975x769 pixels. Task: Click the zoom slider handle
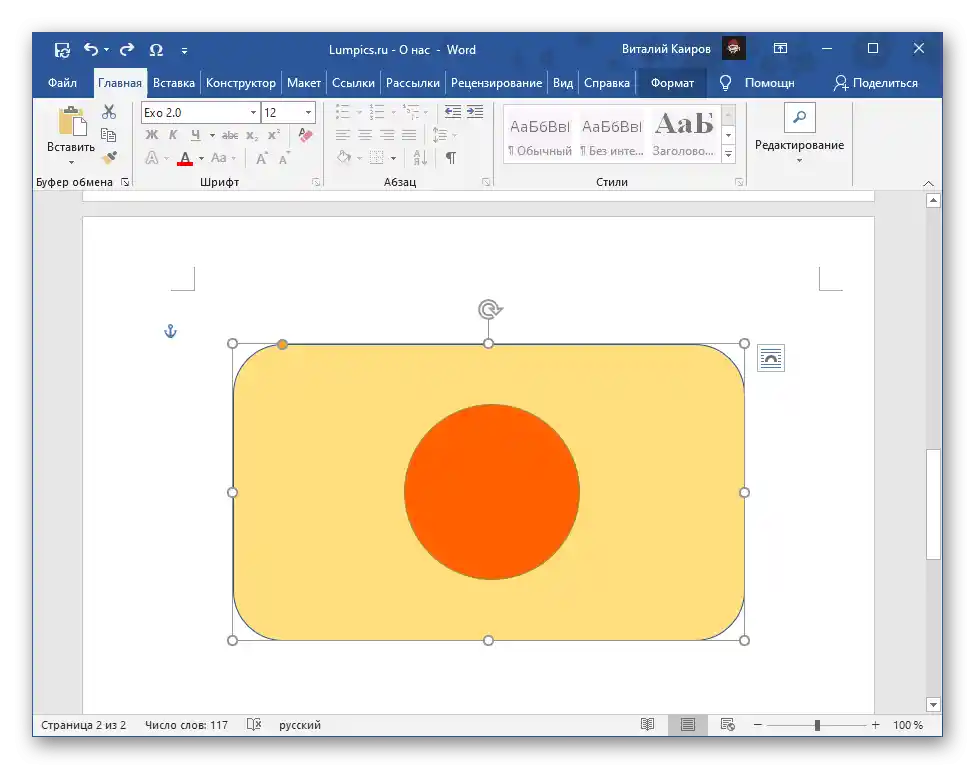[x=817, y=725]
